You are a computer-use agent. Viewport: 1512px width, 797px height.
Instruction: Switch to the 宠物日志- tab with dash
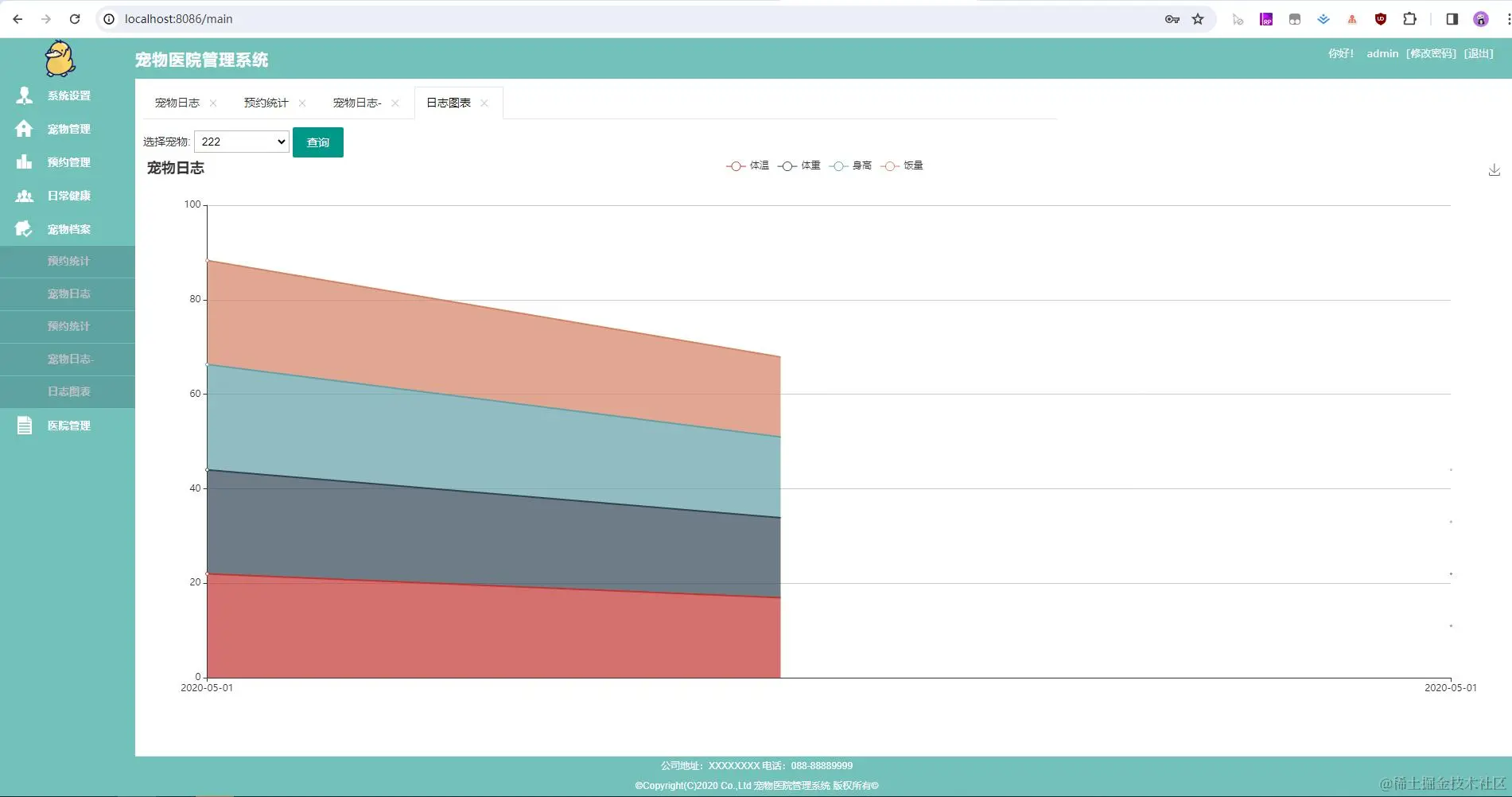[357, 103]
